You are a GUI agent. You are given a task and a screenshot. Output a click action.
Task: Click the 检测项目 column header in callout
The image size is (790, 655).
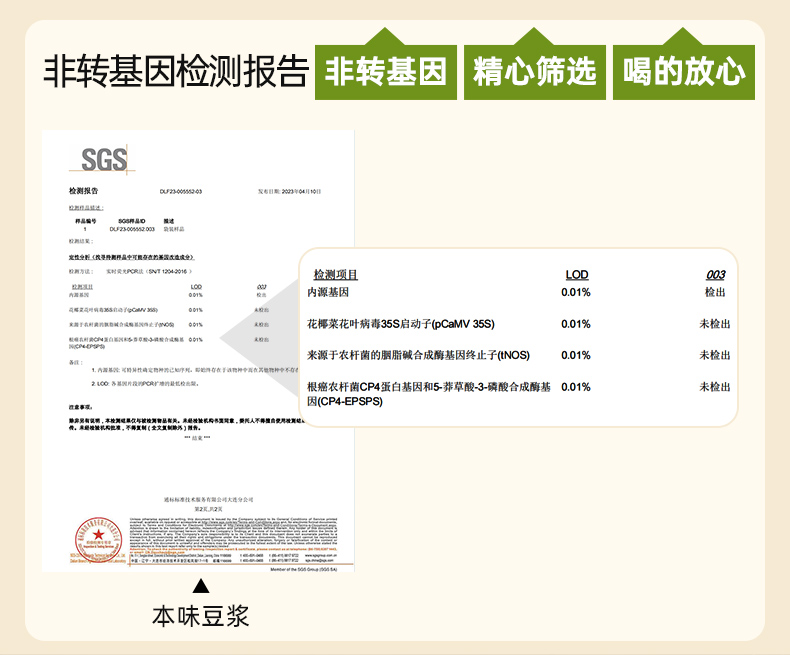coord(335,275)
